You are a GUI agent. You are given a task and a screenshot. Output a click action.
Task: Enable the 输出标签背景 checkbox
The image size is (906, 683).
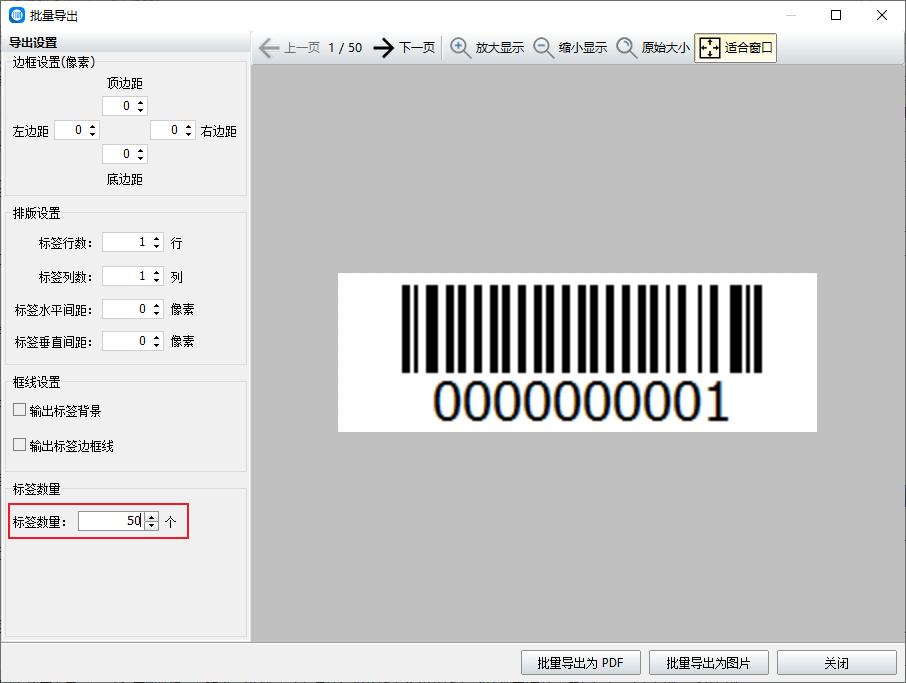coord(20,410)
